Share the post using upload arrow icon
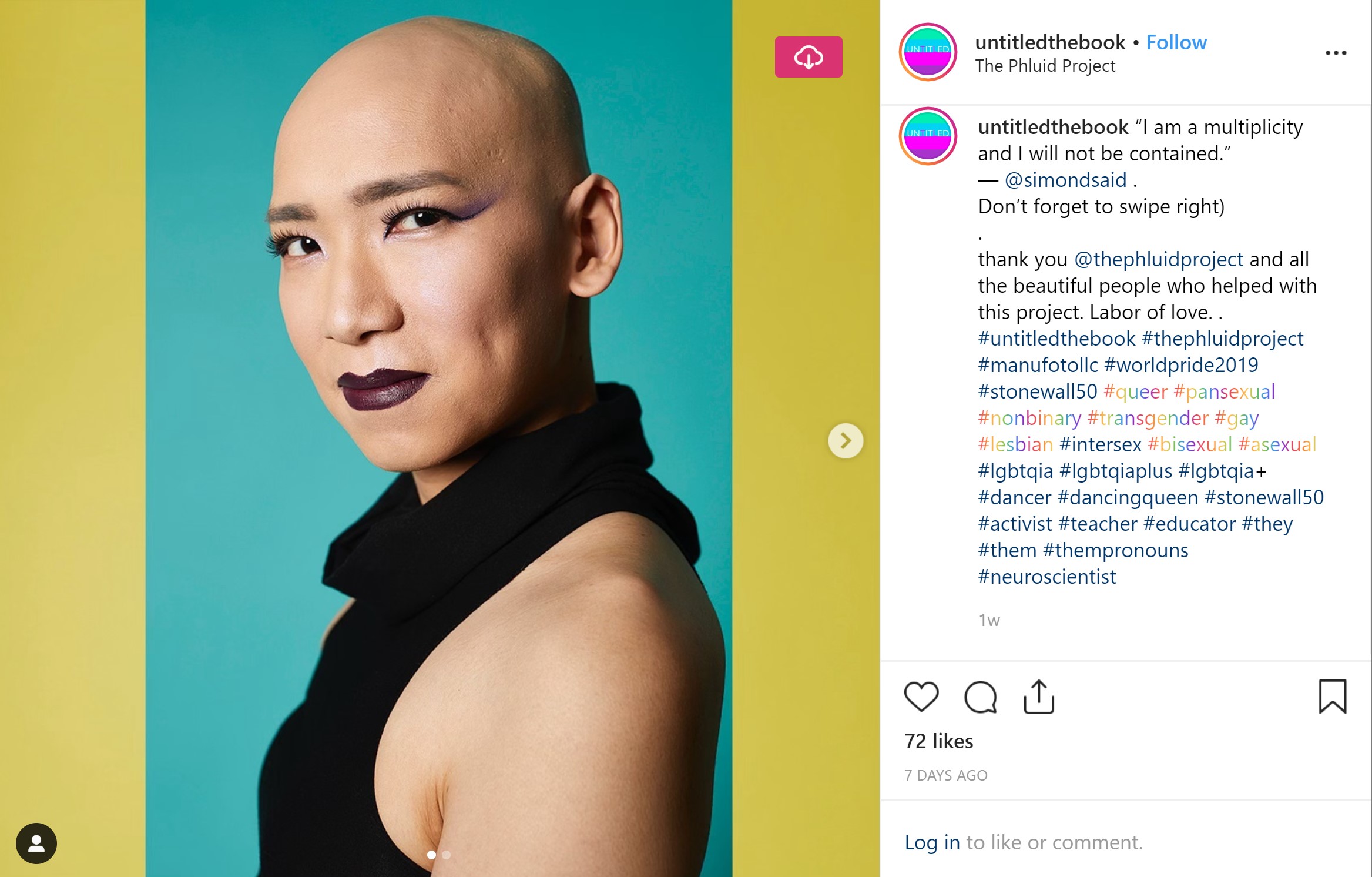Viewport: 1372px width, 877px height. click(1038, 697)
